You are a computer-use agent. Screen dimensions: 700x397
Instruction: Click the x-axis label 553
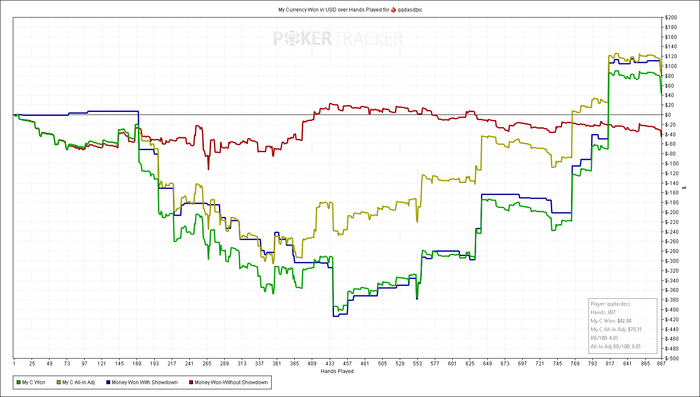pos(417,364)
